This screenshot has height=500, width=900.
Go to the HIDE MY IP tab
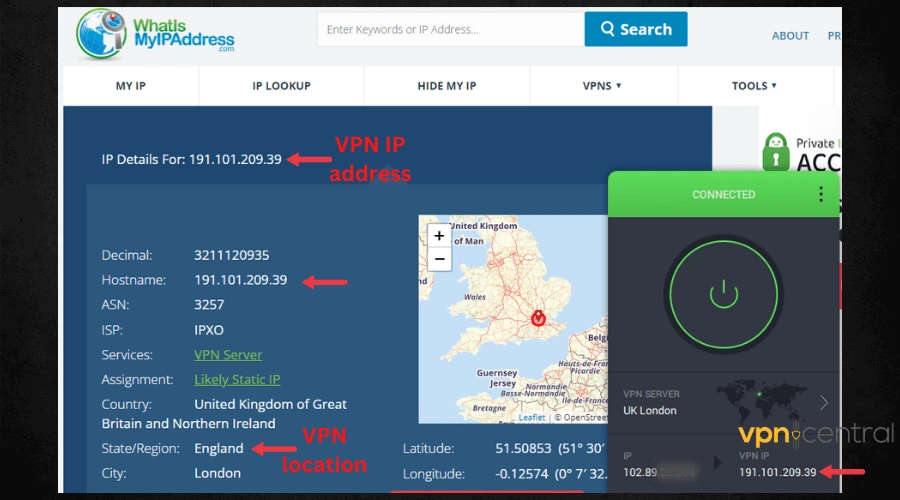(446, 86)
